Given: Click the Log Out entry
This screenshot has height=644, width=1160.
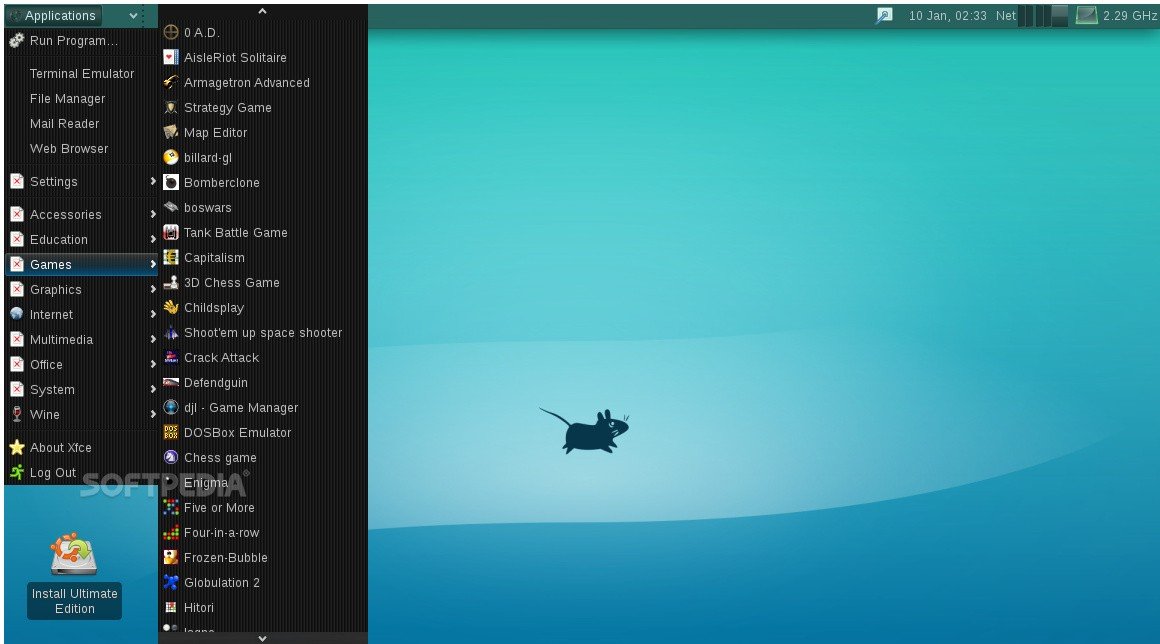Looking at the screenshot, I should pos(52,473).
